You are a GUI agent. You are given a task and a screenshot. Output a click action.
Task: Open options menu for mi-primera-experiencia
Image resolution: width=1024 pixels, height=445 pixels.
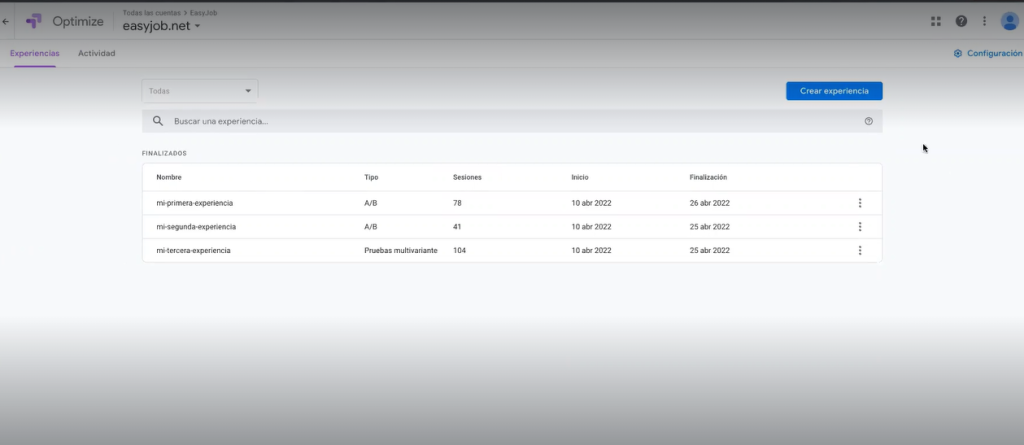coord(859,203)
